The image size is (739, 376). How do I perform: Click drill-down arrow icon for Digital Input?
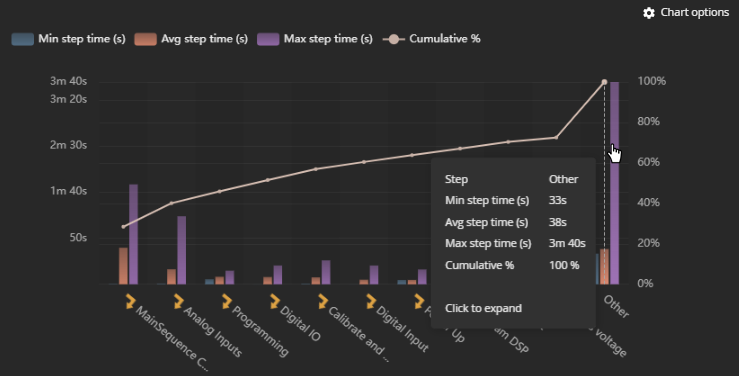[x=371, y=302]
